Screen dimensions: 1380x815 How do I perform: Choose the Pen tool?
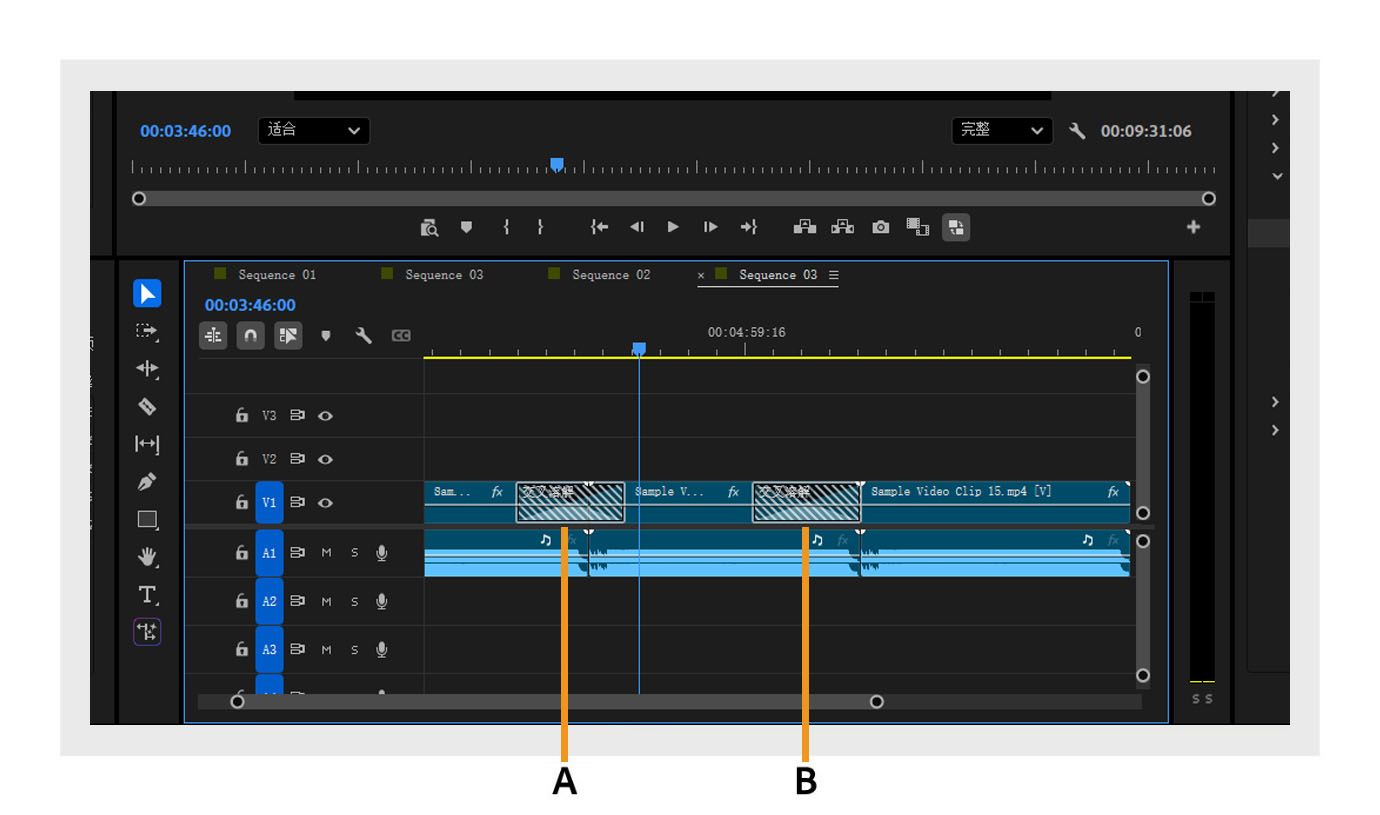tap(147, 482)
